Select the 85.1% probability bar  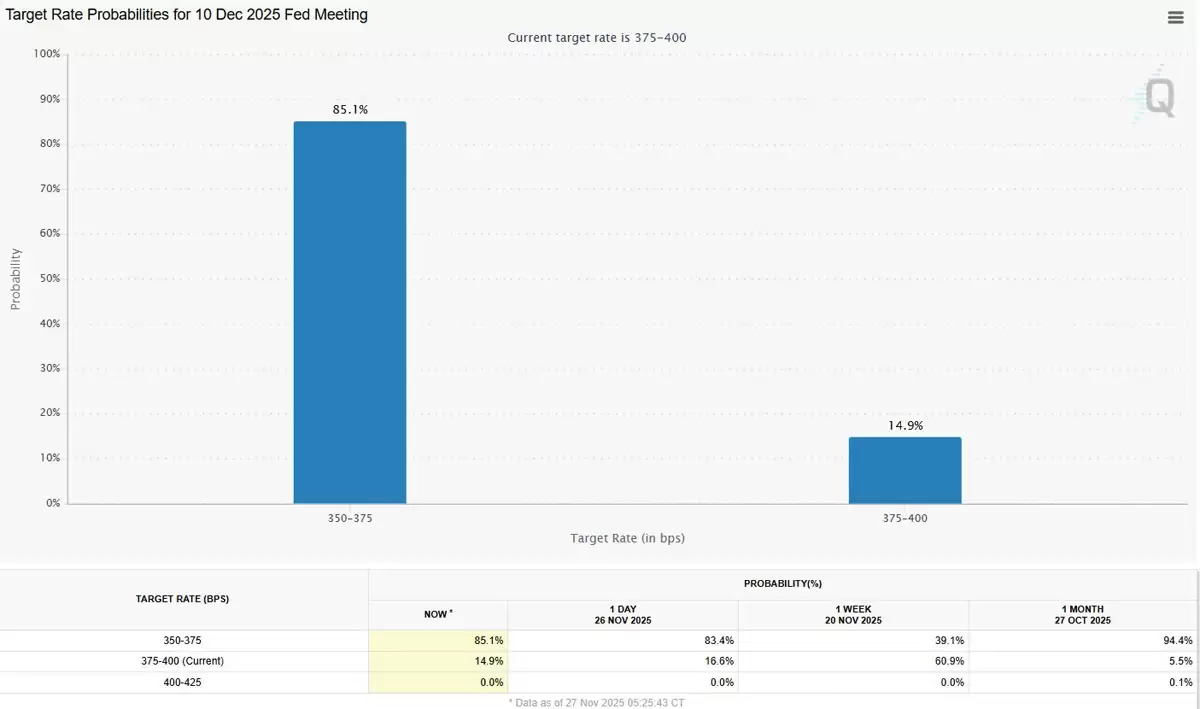[350, 310]
